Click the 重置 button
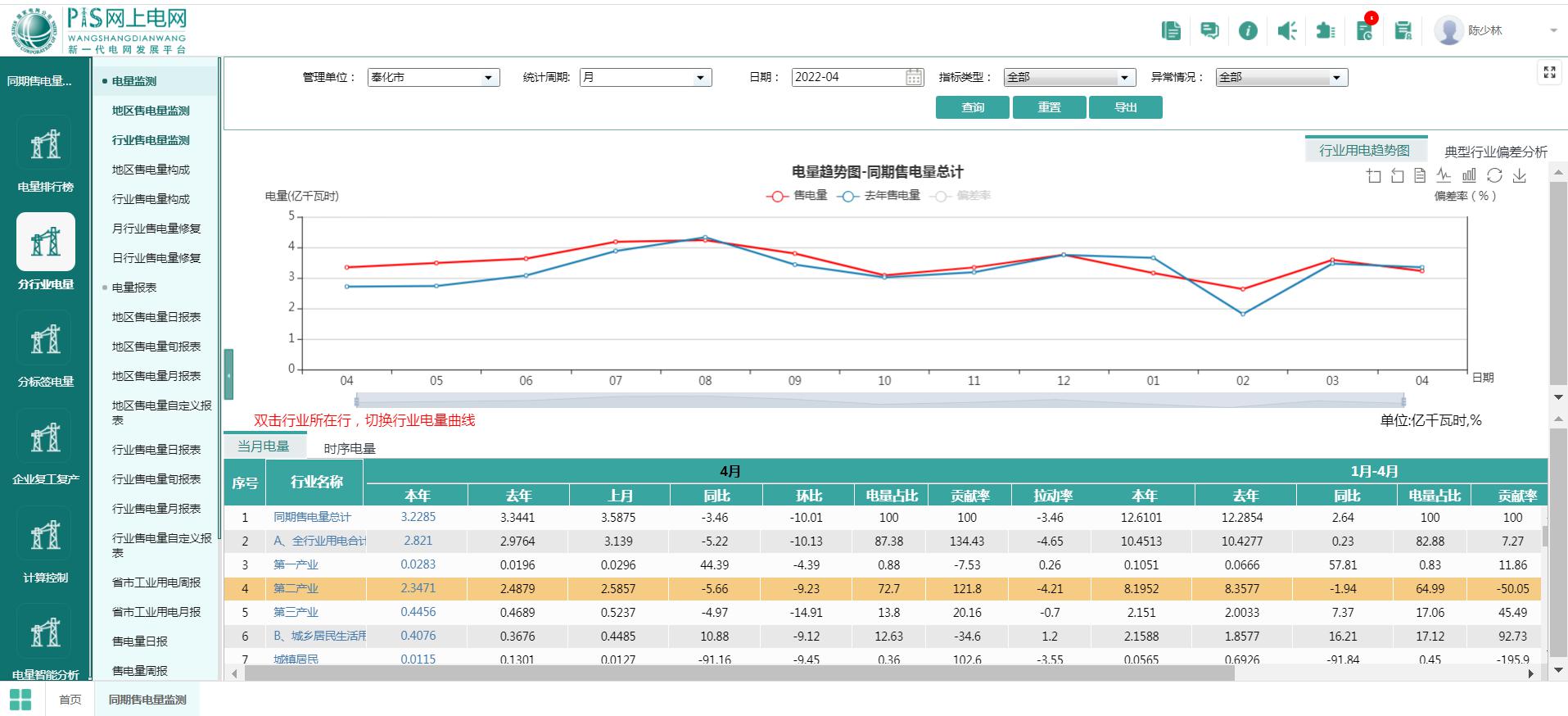 [1049, 107]
